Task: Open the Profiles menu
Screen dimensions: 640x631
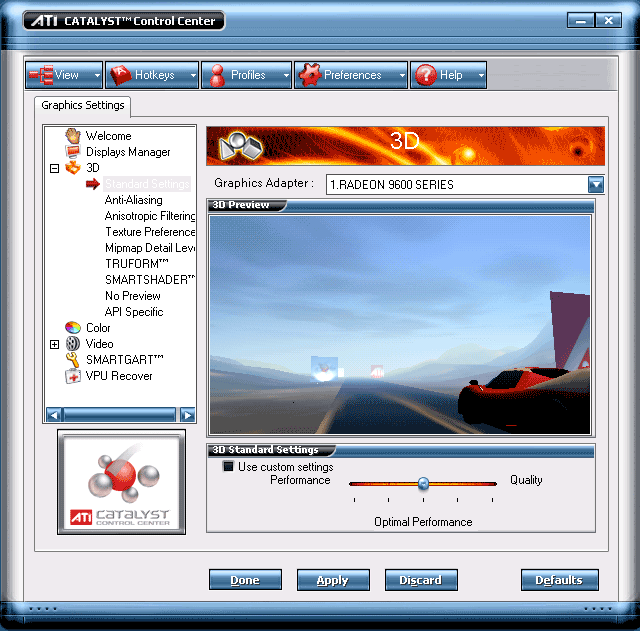Action: tap(247, 75)
